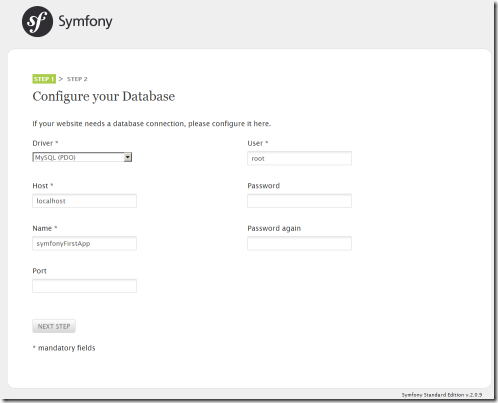Click inside the User field containing root

(x=299, y=158)
